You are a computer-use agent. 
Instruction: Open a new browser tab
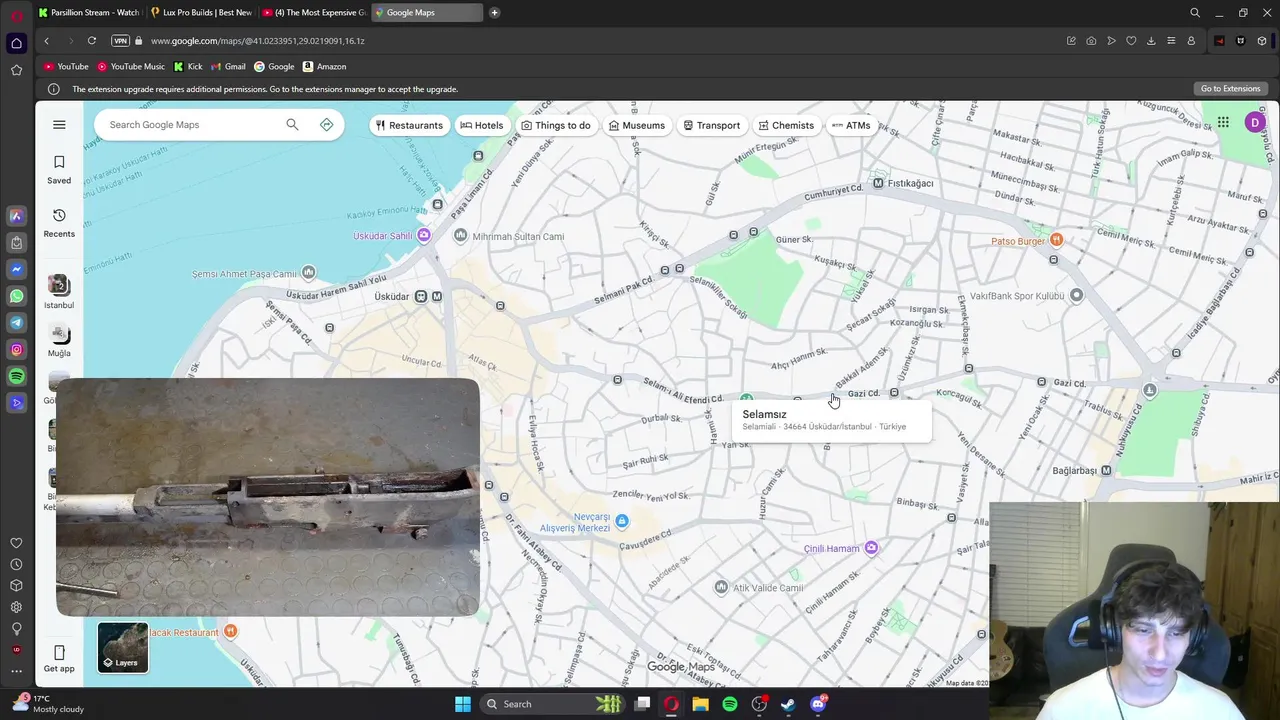point(494,13)
